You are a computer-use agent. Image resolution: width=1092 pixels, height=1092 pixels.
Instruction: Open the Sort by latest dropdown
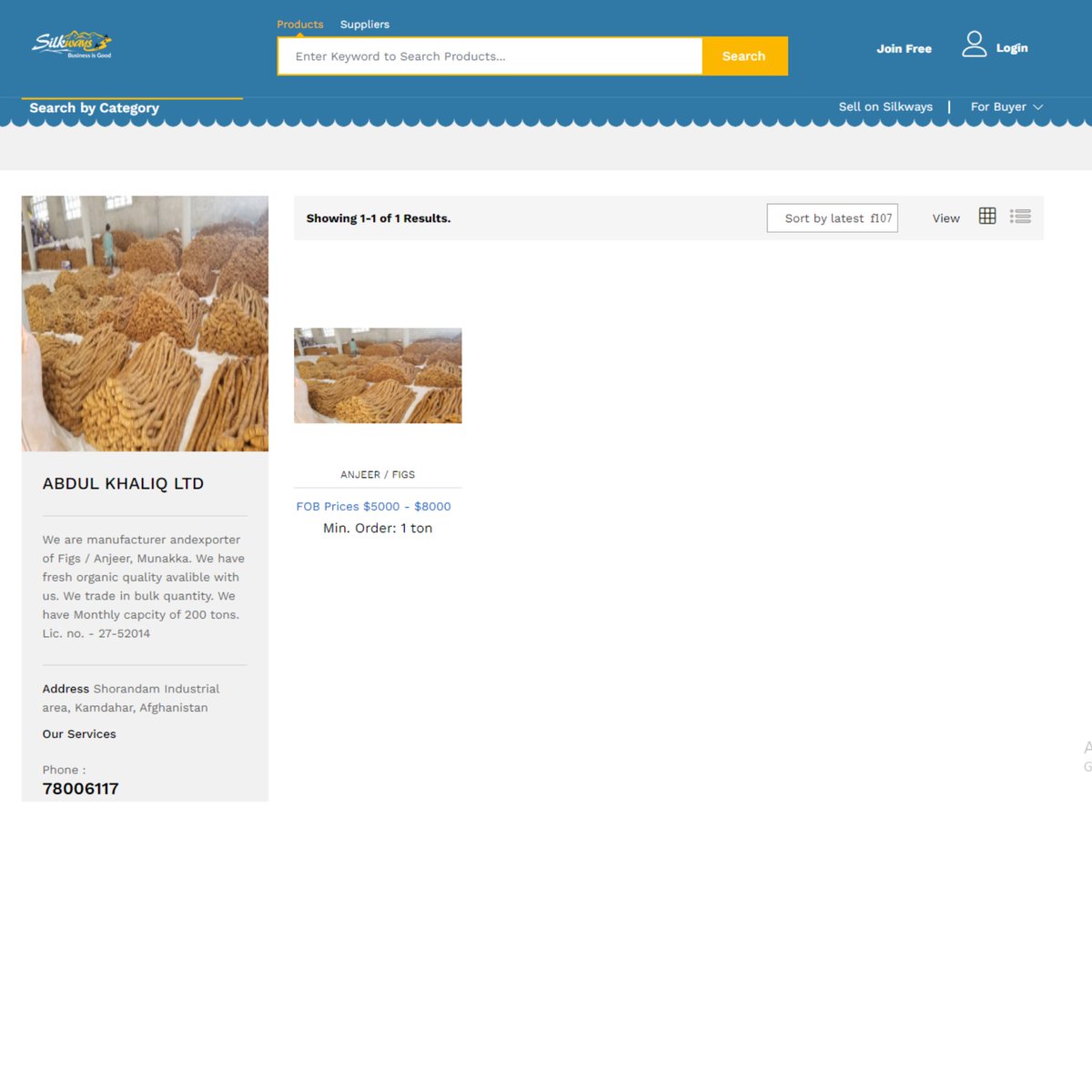(x=833, y=218)
